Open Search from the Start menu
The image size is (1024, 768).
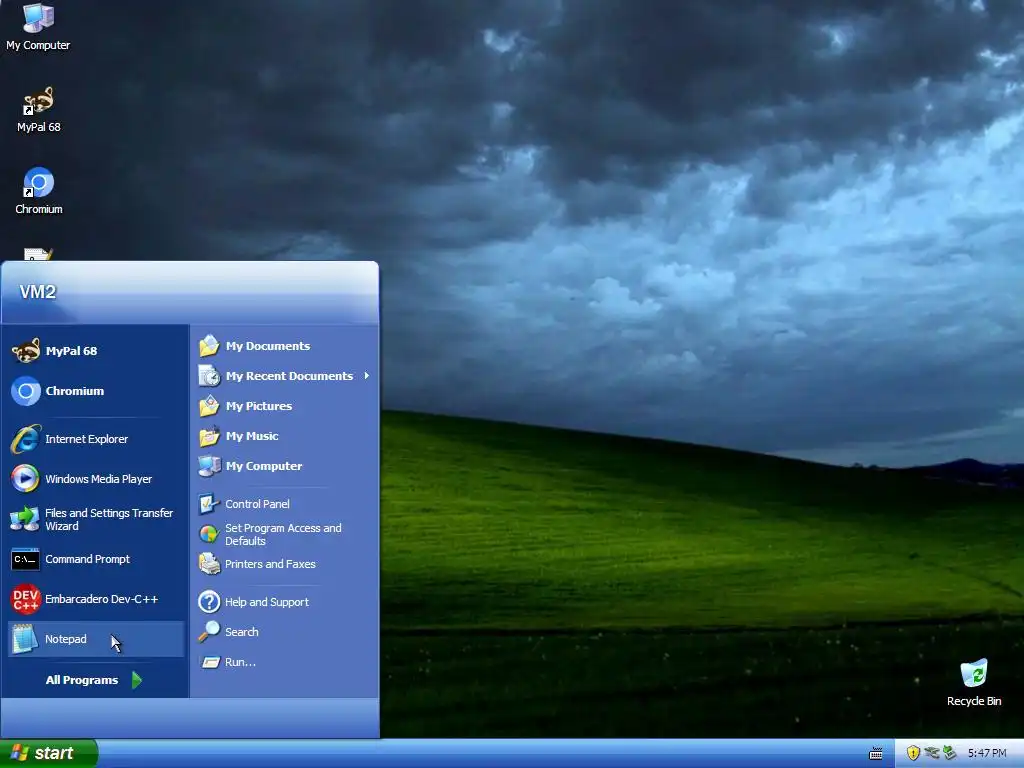click(285, 632)
